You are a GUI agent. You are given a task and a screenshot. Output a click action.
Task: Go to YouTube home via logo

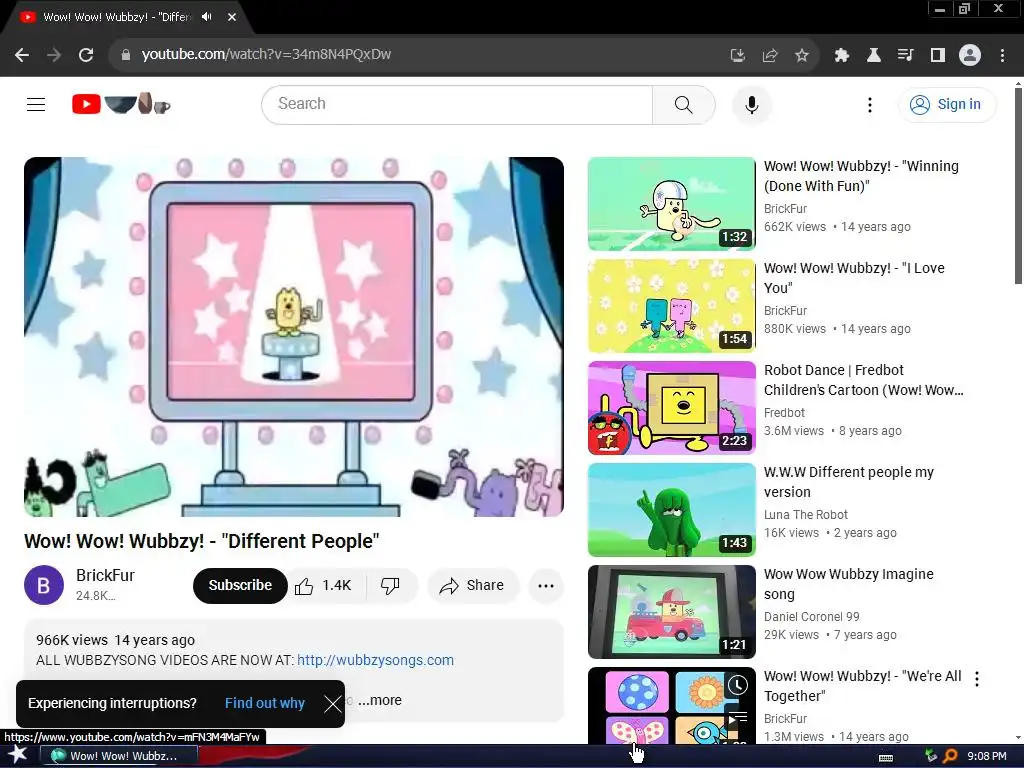tap(121, 104)
